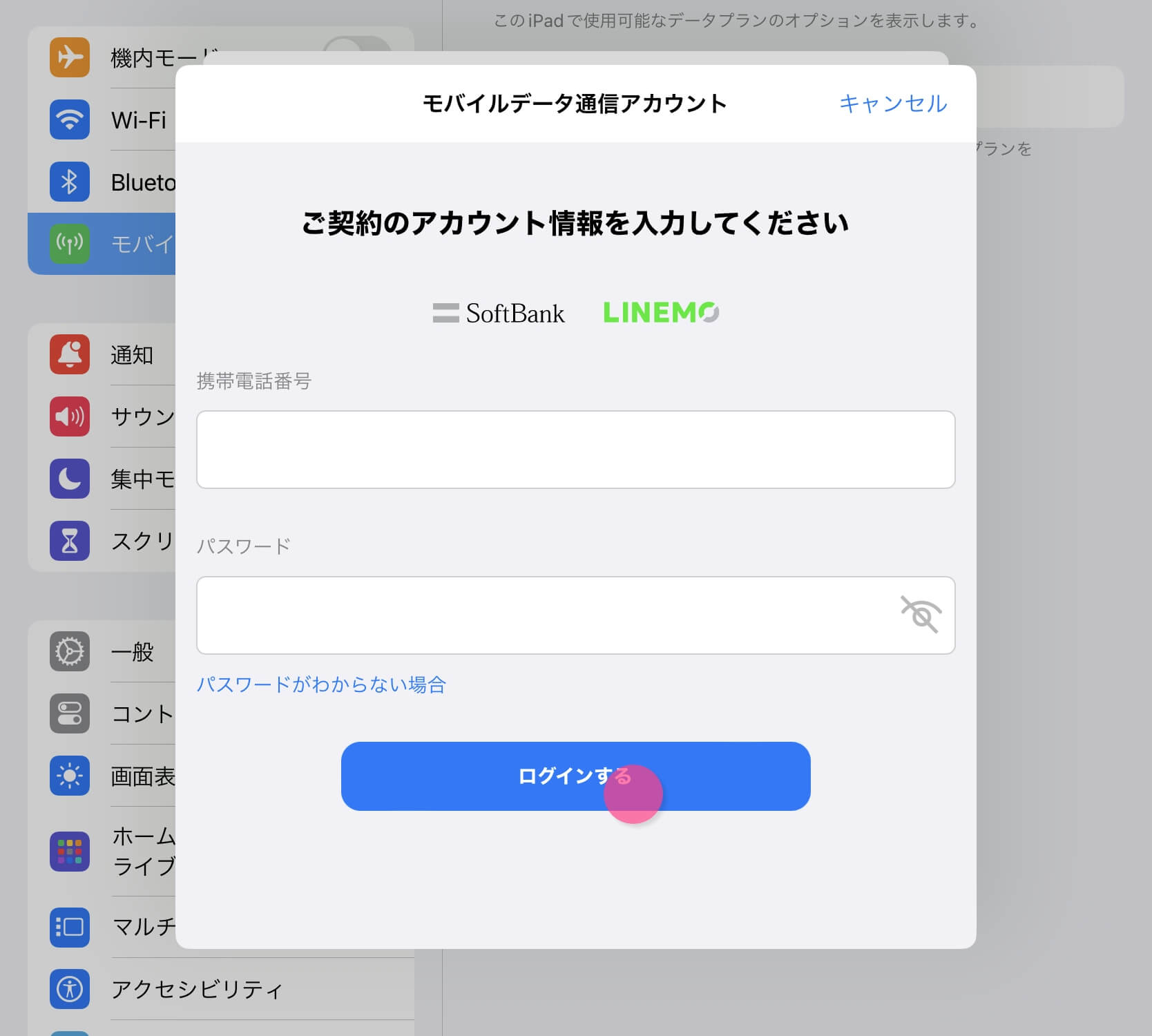Open Wi-Fi settings icon
The height and width of the screenshot is (1036, 1152).
[70, 119]
